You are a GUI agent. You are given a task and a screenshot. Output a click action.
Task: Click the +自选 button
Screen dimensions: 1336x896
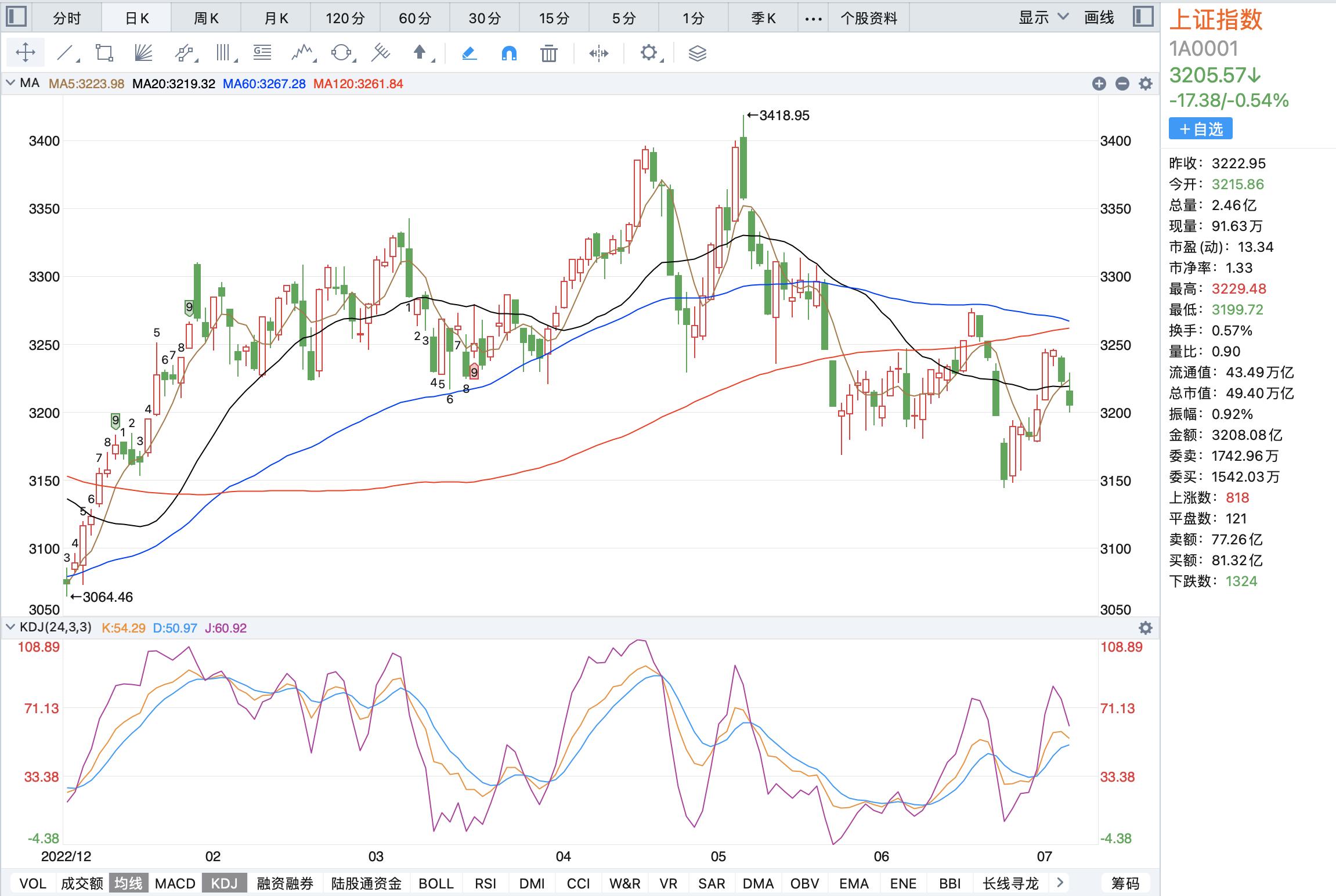click(1200, 129)
